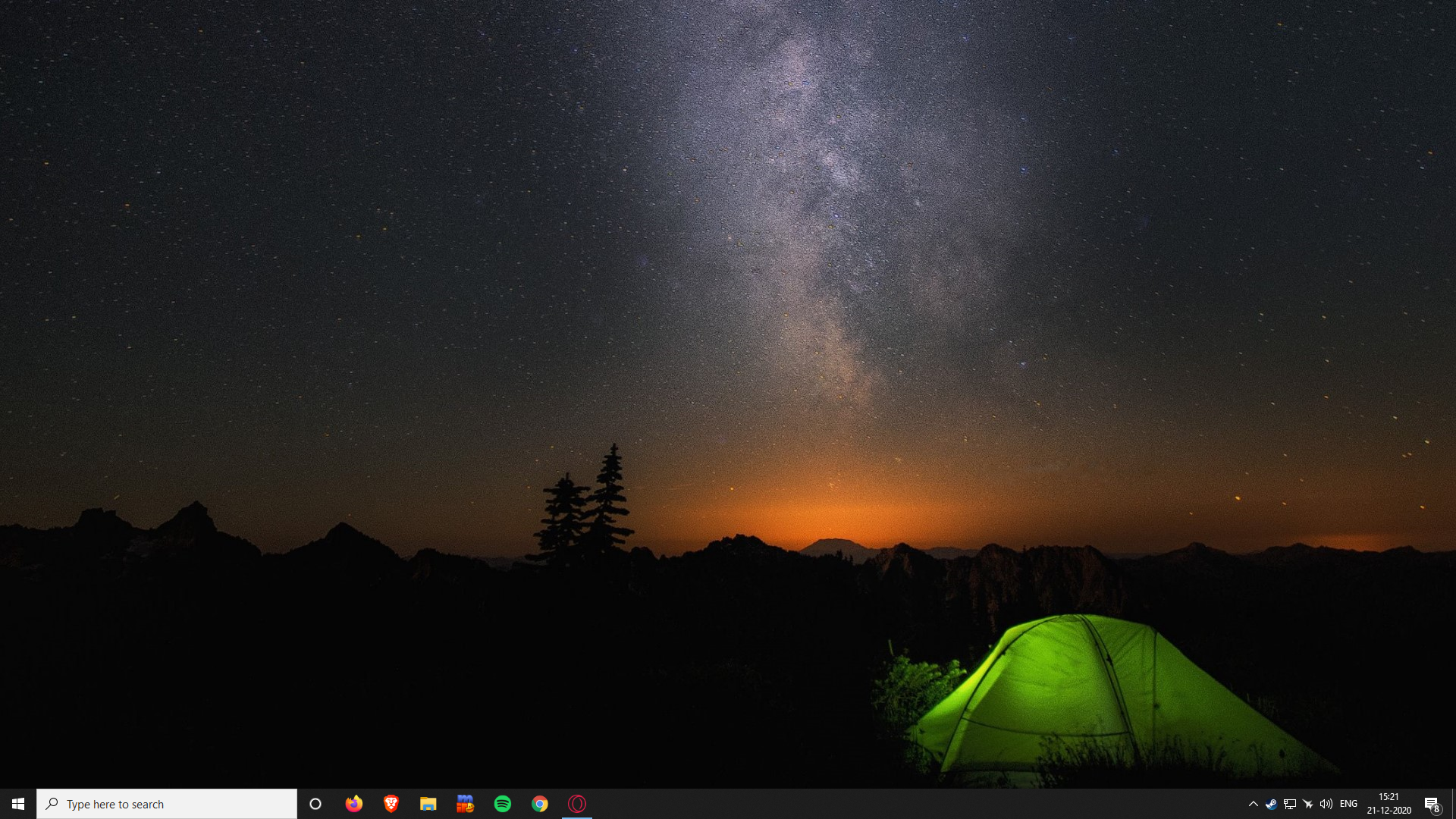Open the Windows Start menu
The height and width of the screenshot is (819, 1456).
coord(18,804)
